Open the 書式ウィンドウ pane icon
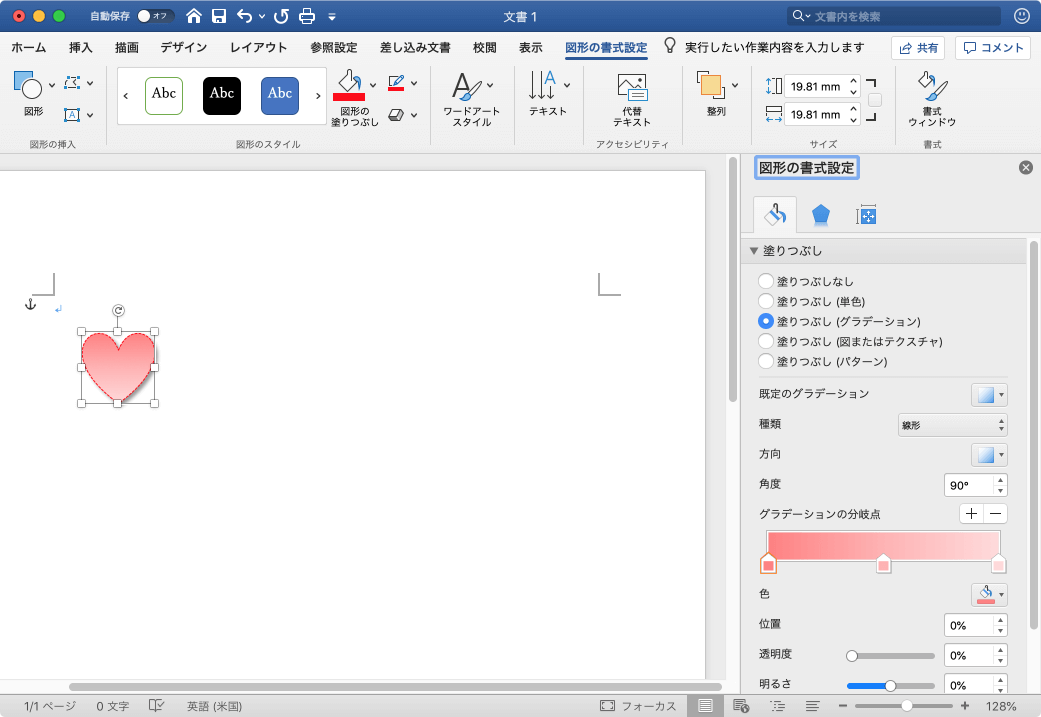This screenshot has height=717, width=1041. (932, 86)
